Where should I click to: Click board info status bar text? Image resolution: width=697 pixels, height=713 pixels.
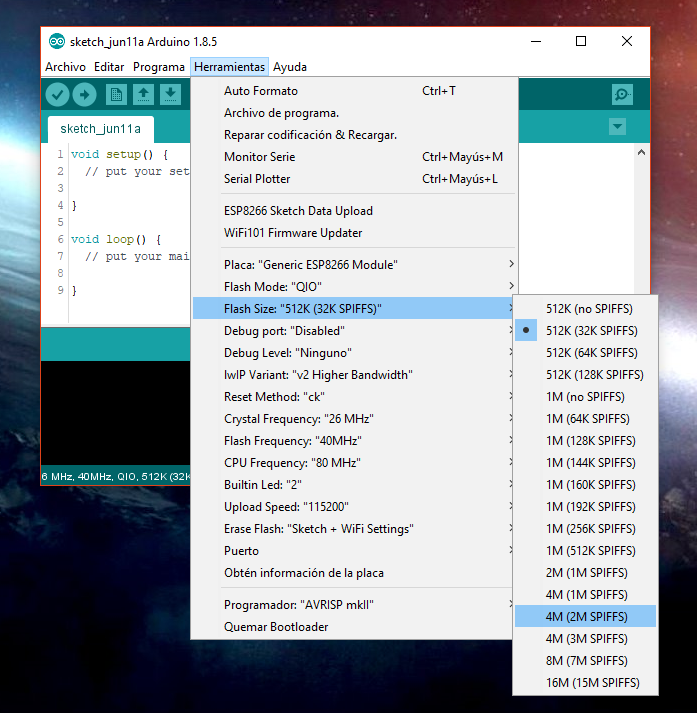(x=116, y=477)
